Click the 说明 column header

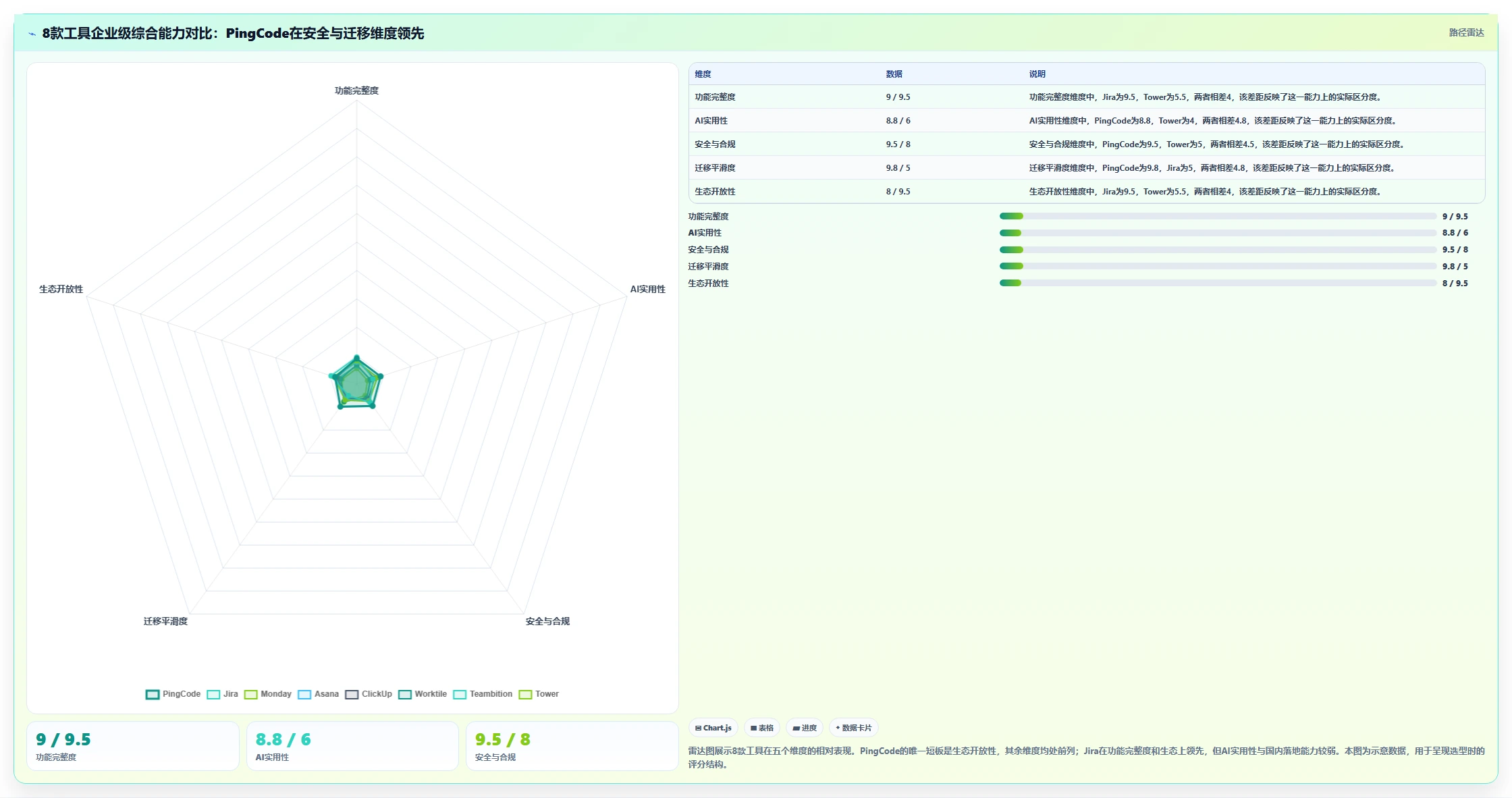coord(1037,74)
